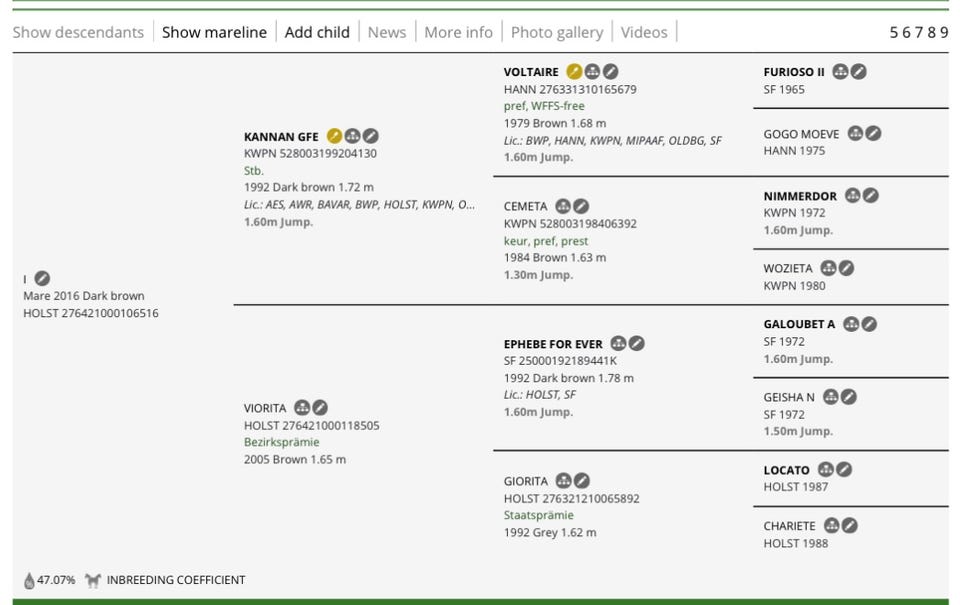
Task: Click the gold badge icon next to VOLTAIRE
Action: (574, 72)
